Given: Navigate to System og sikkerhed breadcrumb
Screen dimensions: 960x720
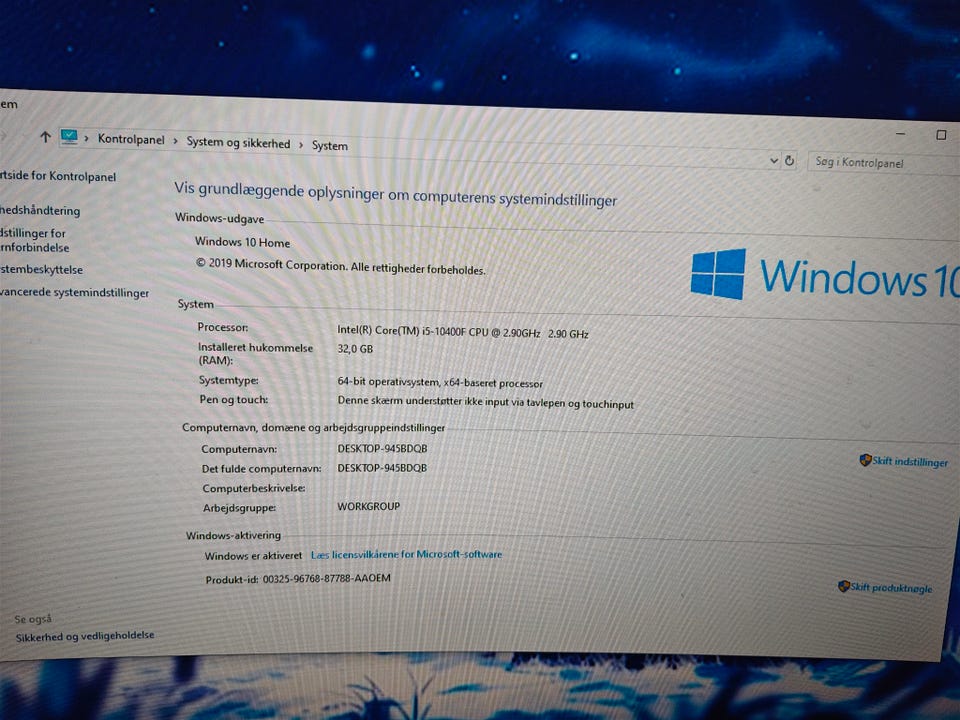Looking at the screenshot, I should 238,143.
